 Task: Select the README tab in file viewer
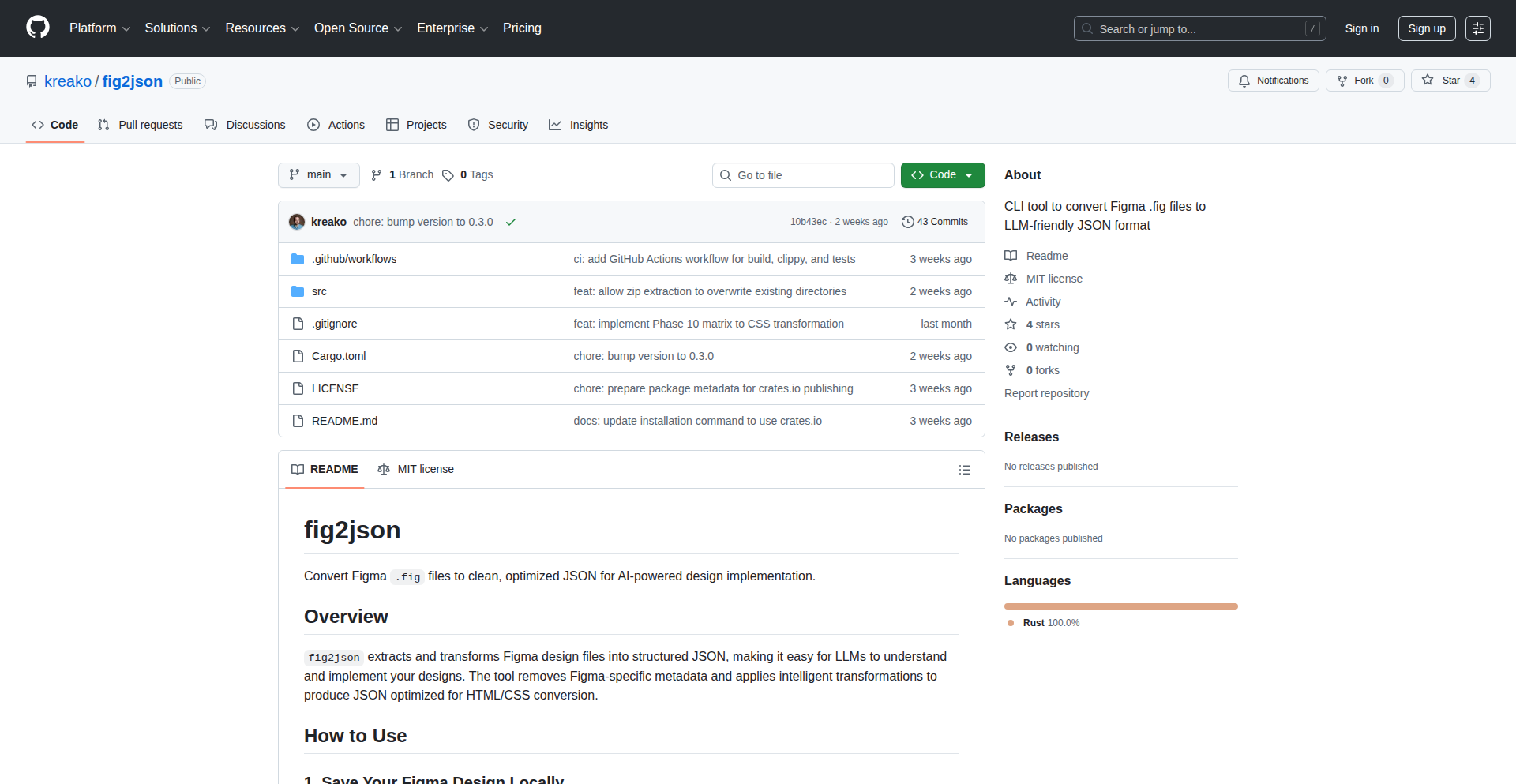point(325,469)
